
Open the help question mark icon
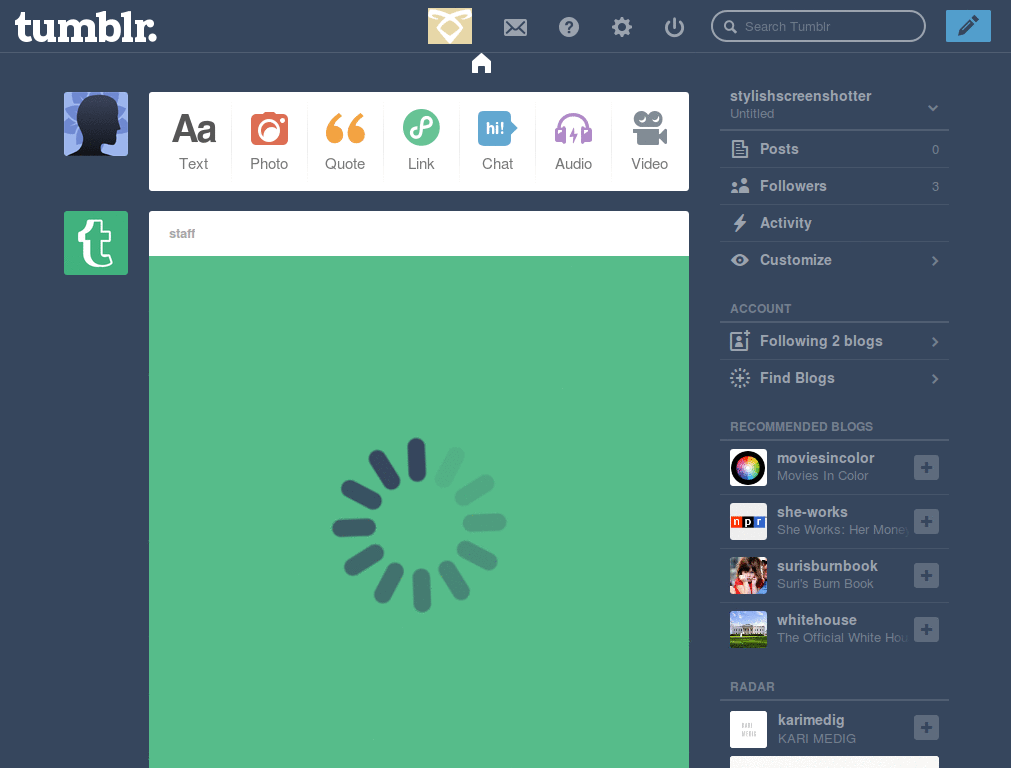pos(569,27)
